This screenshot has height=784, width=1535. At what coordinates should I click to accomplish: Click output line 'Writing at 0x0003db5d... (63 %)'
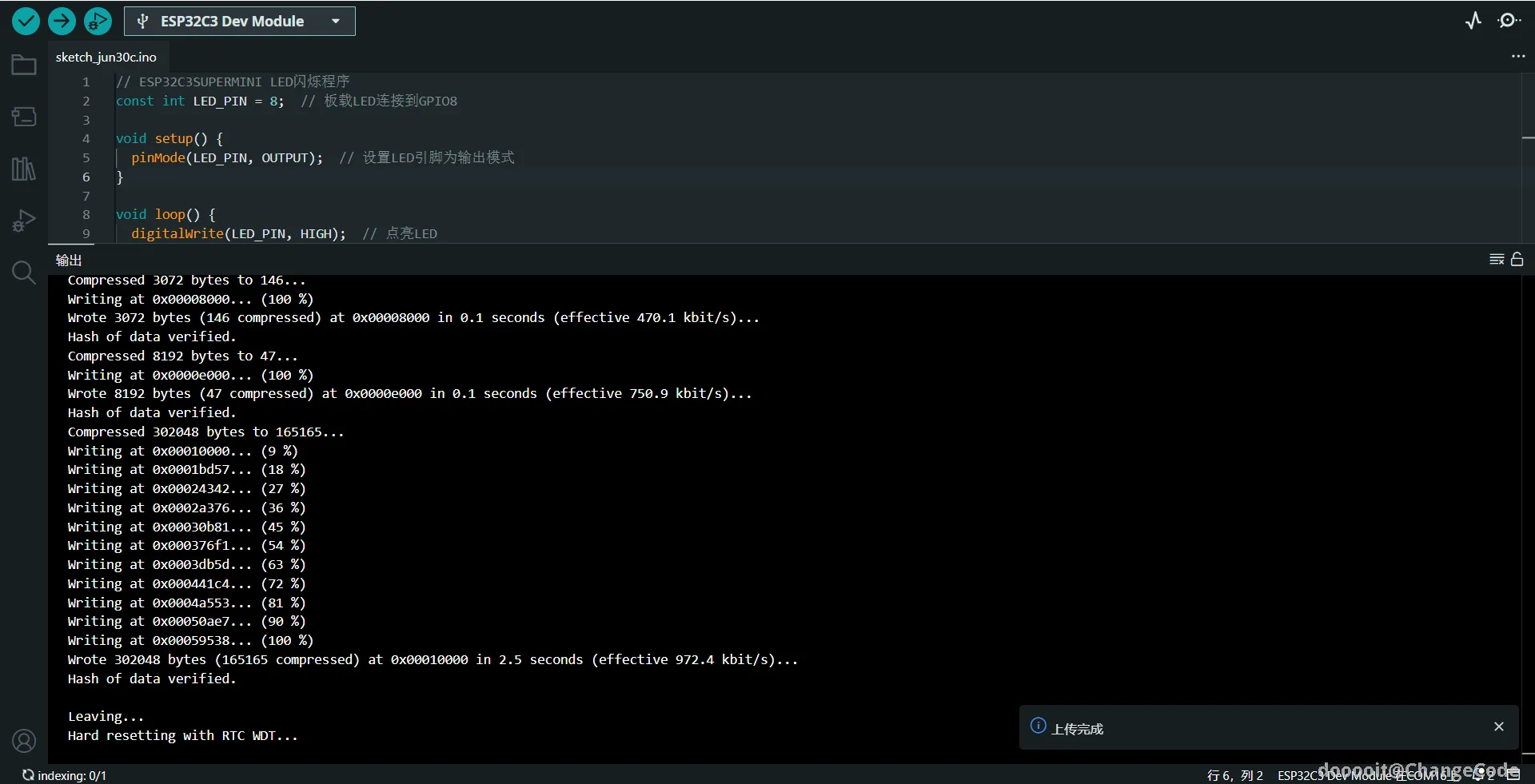186,565
